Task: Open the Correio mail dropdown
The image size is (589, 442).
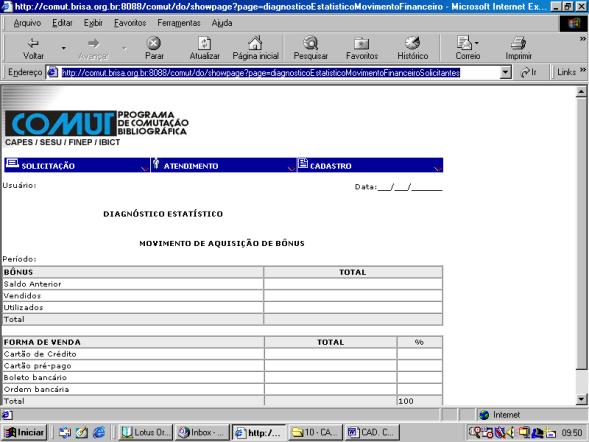Action: [x=476, y=43]
